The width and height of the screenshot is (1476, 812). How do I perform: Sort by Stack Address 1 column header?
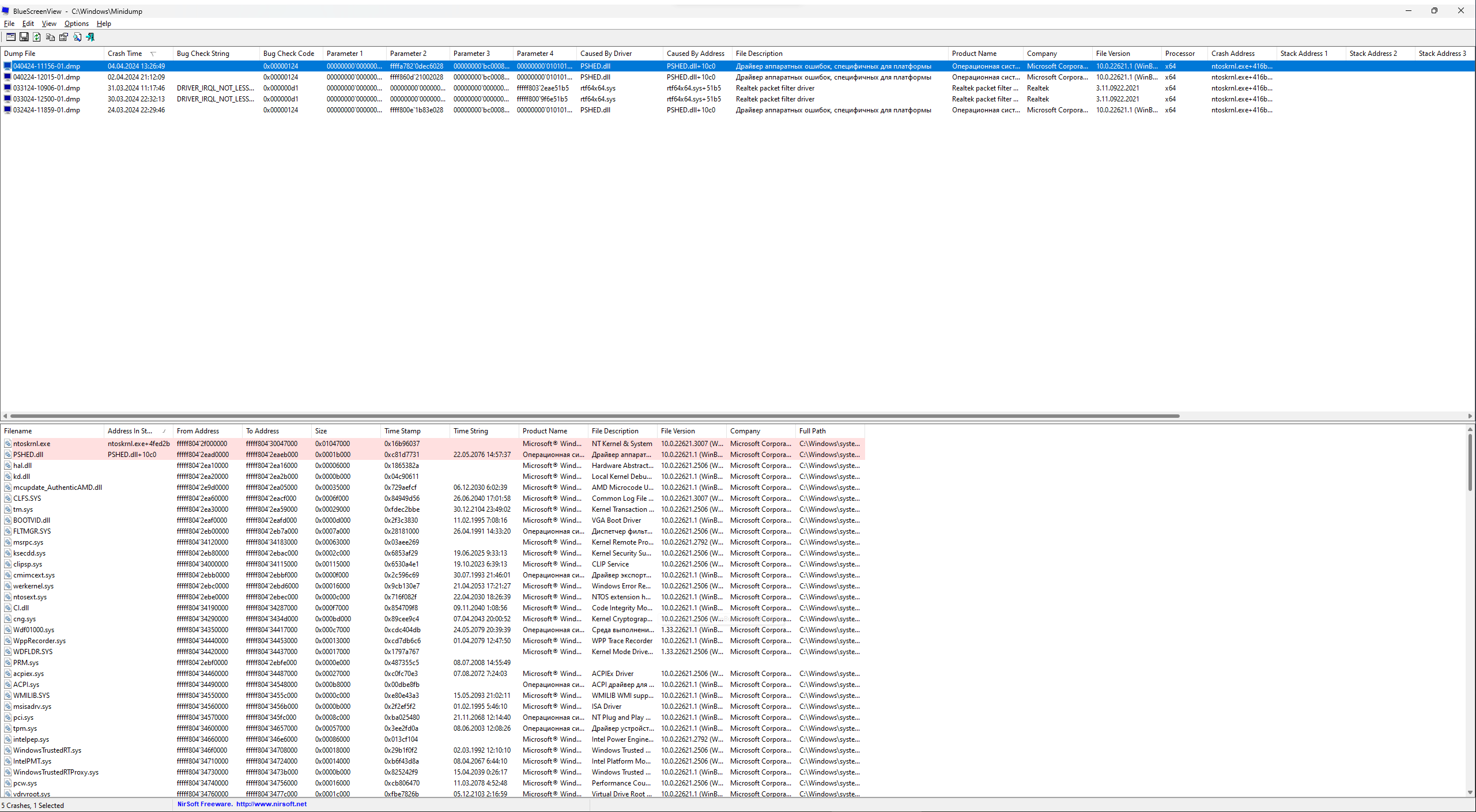1311,54
